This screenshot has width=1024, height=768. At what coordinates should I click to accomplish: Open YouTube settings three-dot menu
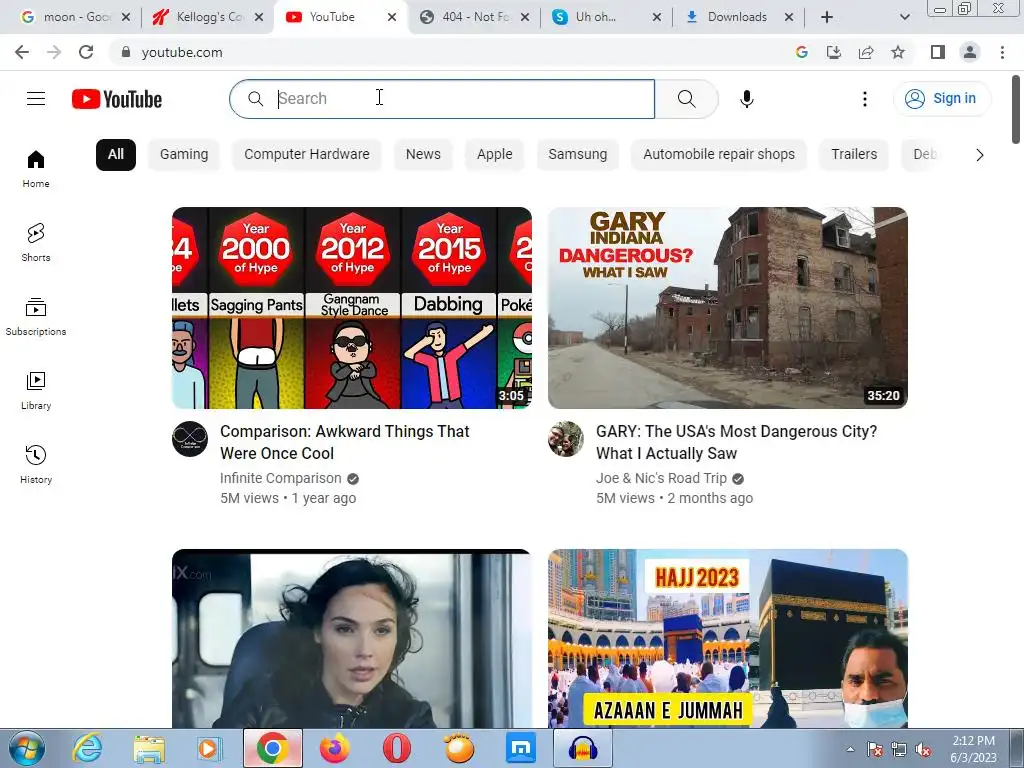pos(865,99)
